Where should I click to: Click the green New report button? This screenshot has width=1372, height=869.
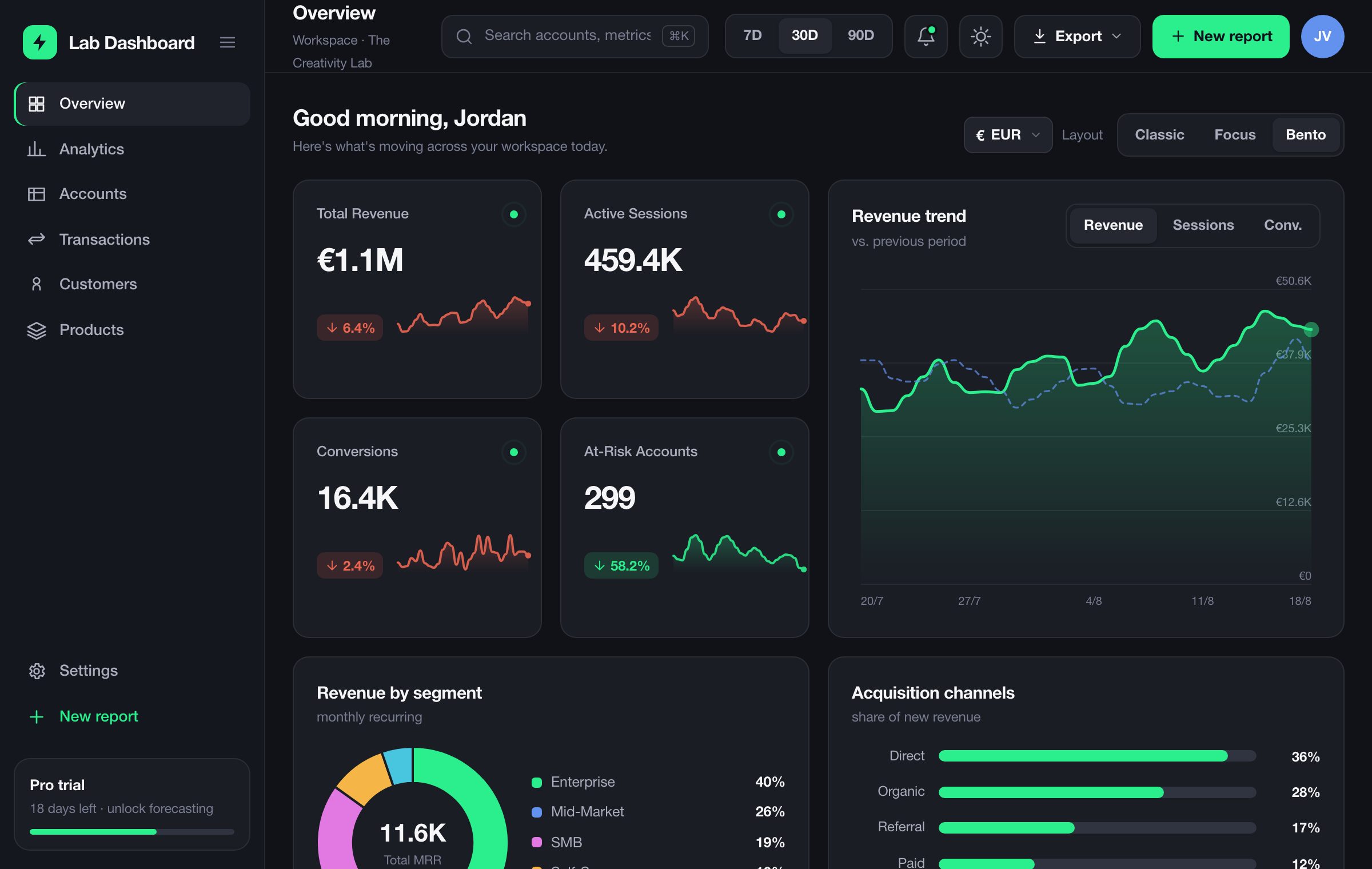coord(1221,37)
